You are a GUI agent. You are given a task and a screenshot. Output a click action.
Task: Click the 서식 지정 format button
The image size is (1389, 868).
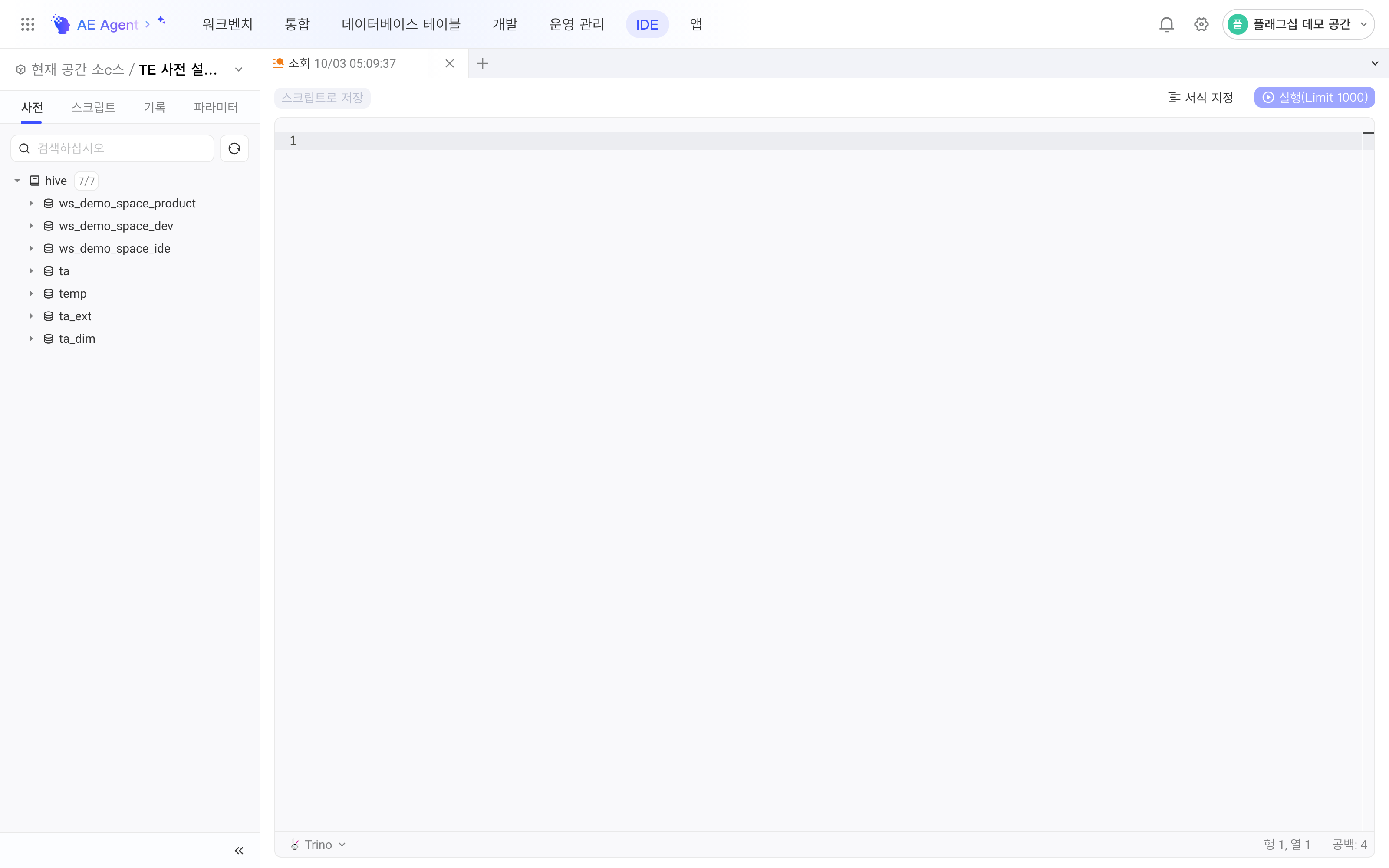pos(1201,98)
